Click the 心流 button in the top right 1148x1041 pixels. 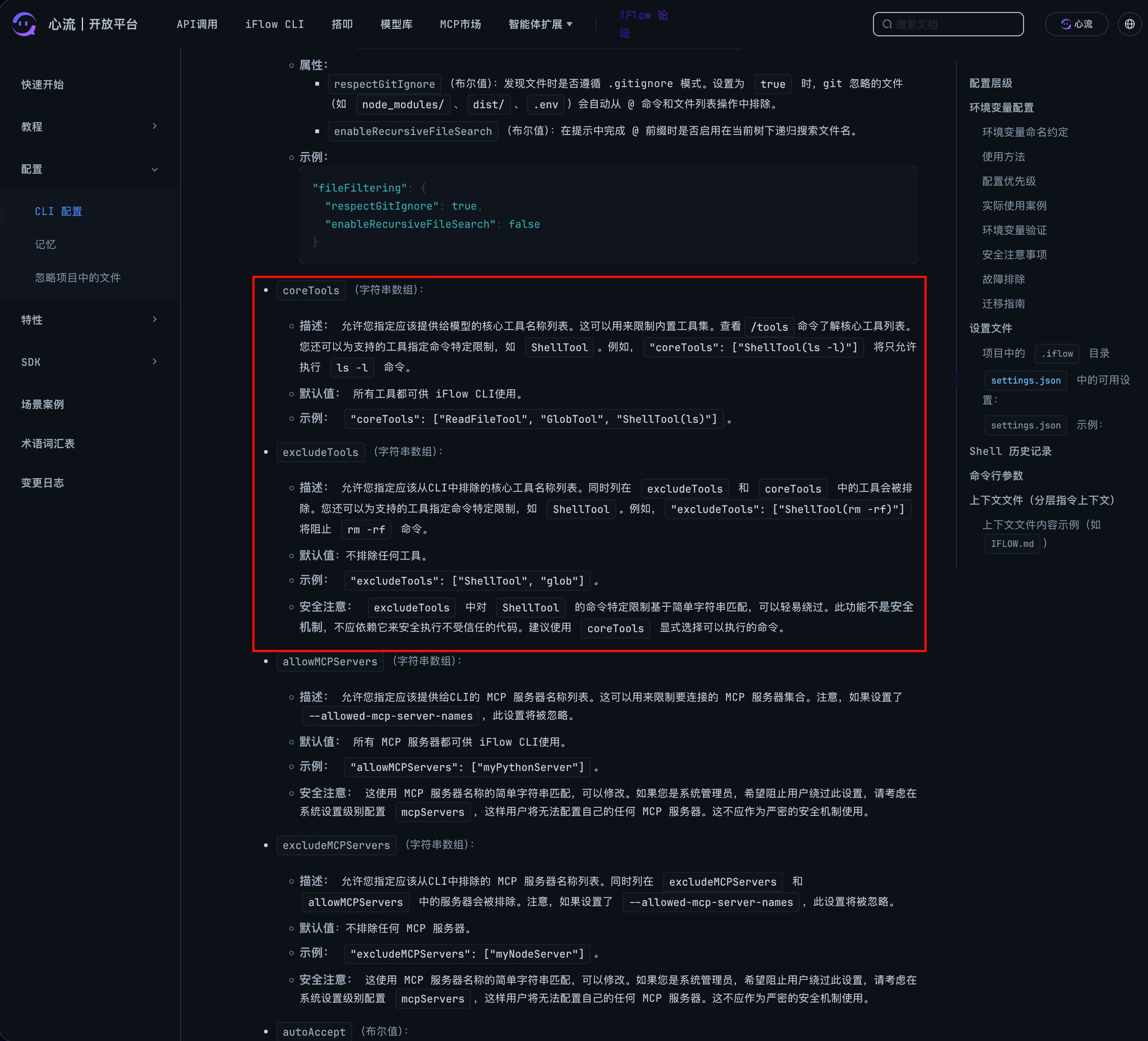coord(1076,24)
